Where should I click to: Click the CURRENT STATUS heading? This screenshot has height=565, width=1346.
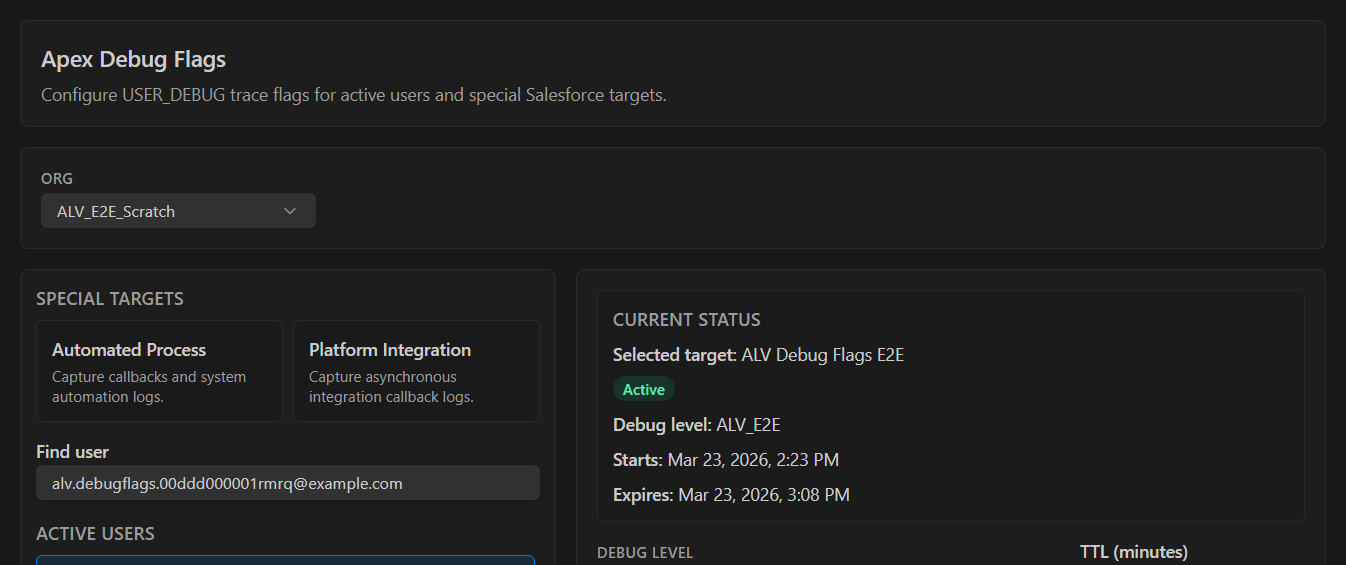click(687, 320)
